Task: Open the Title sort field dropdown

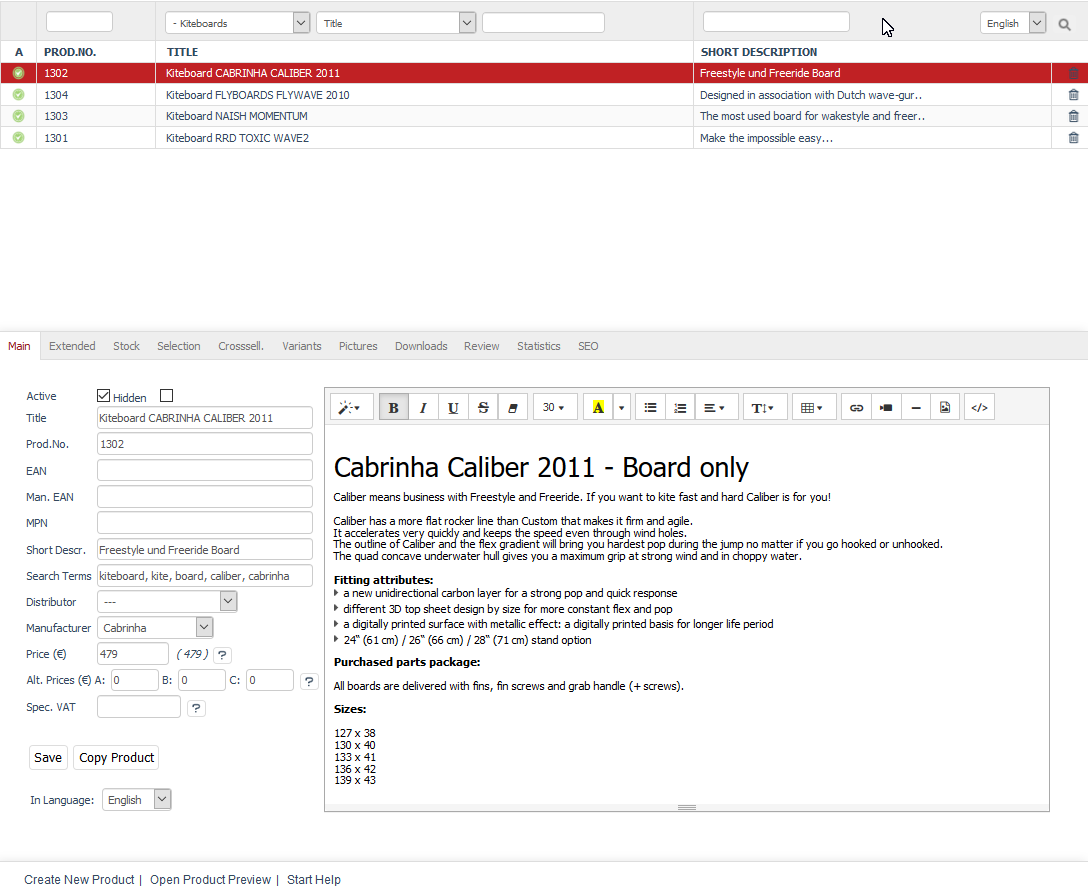Action: (x=396, y=23)
